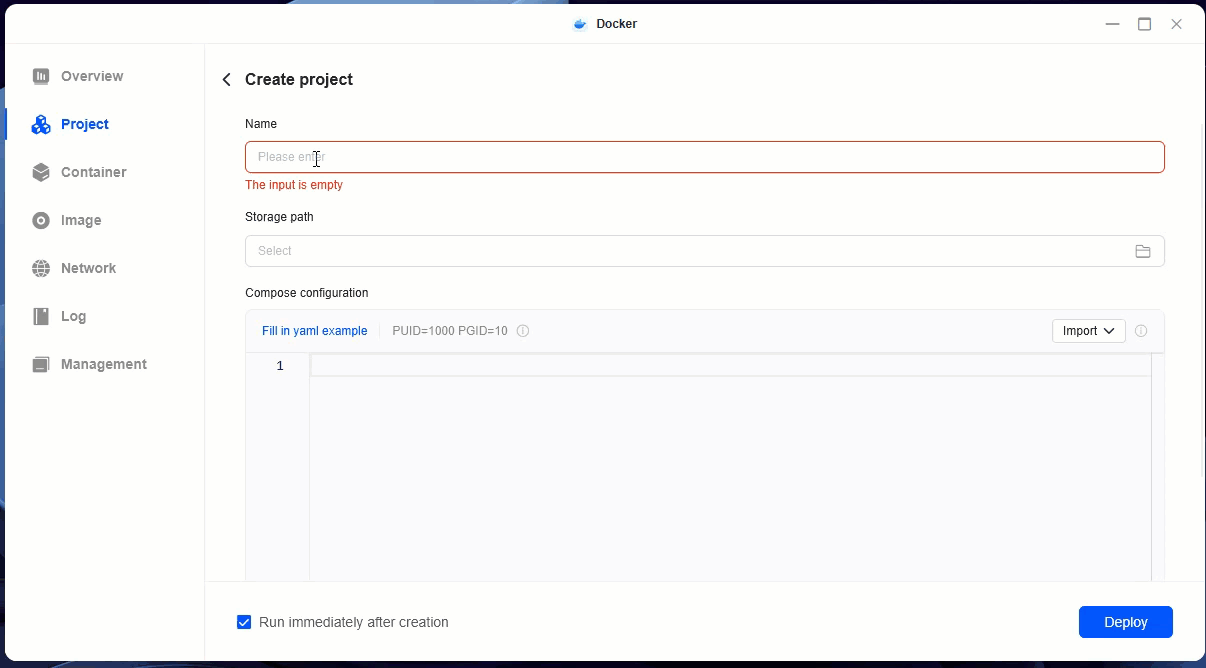Image resolution: width=1206 pixels, height=668 pixels.
Task: Click the Management sidebar icon
Action: point(41,364)
